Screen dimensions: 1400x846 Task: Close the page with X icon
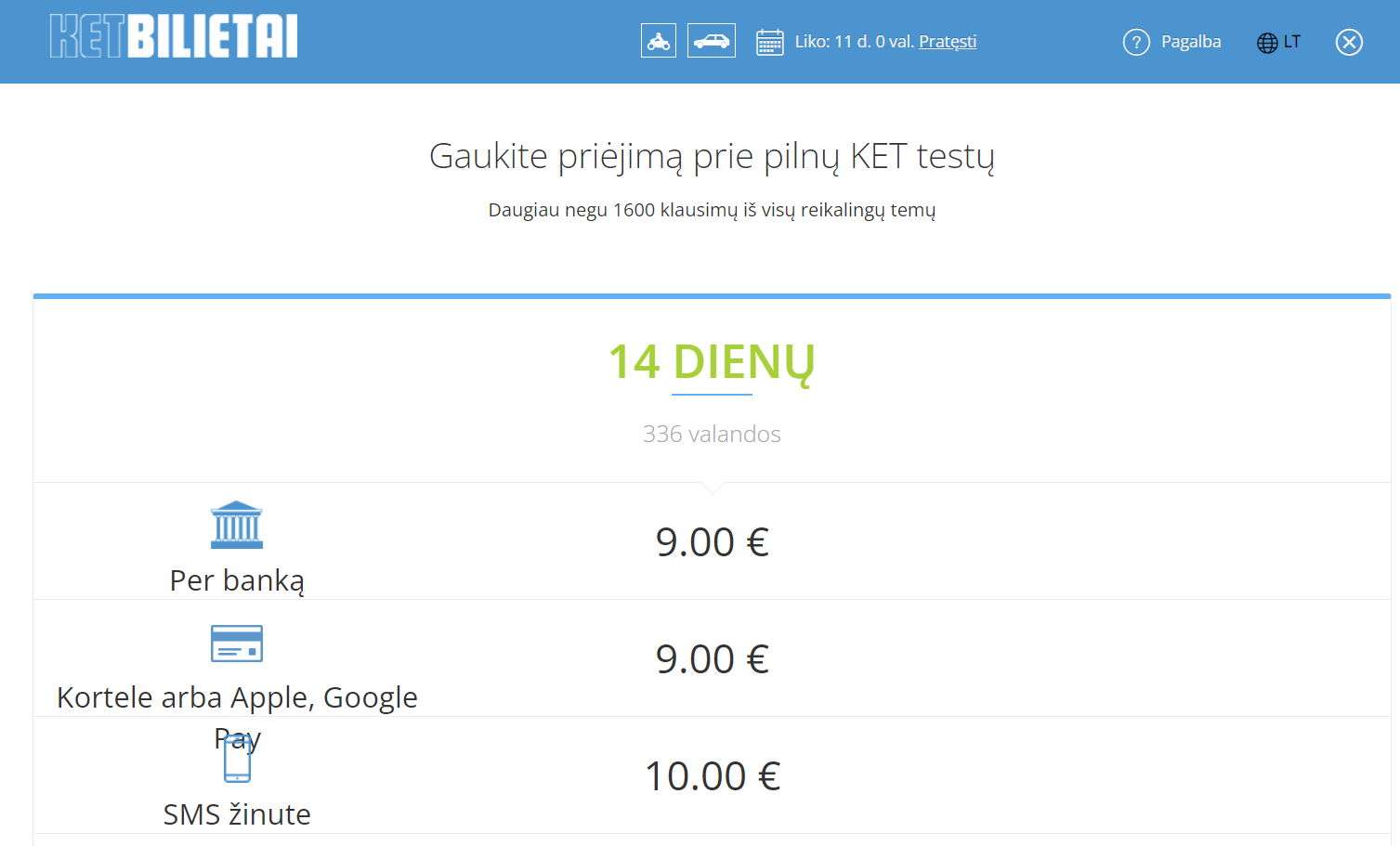coord(1349,42)
